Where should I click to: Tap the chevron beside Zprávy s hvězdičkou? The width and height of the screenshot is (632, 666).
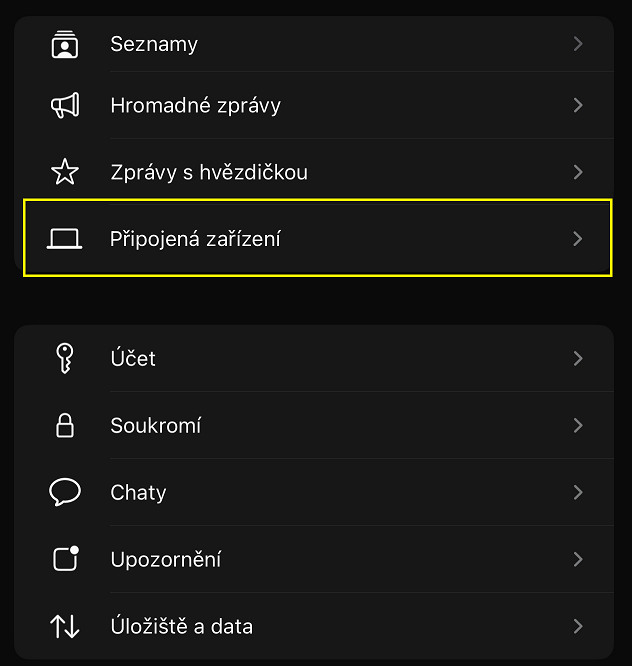578,172
